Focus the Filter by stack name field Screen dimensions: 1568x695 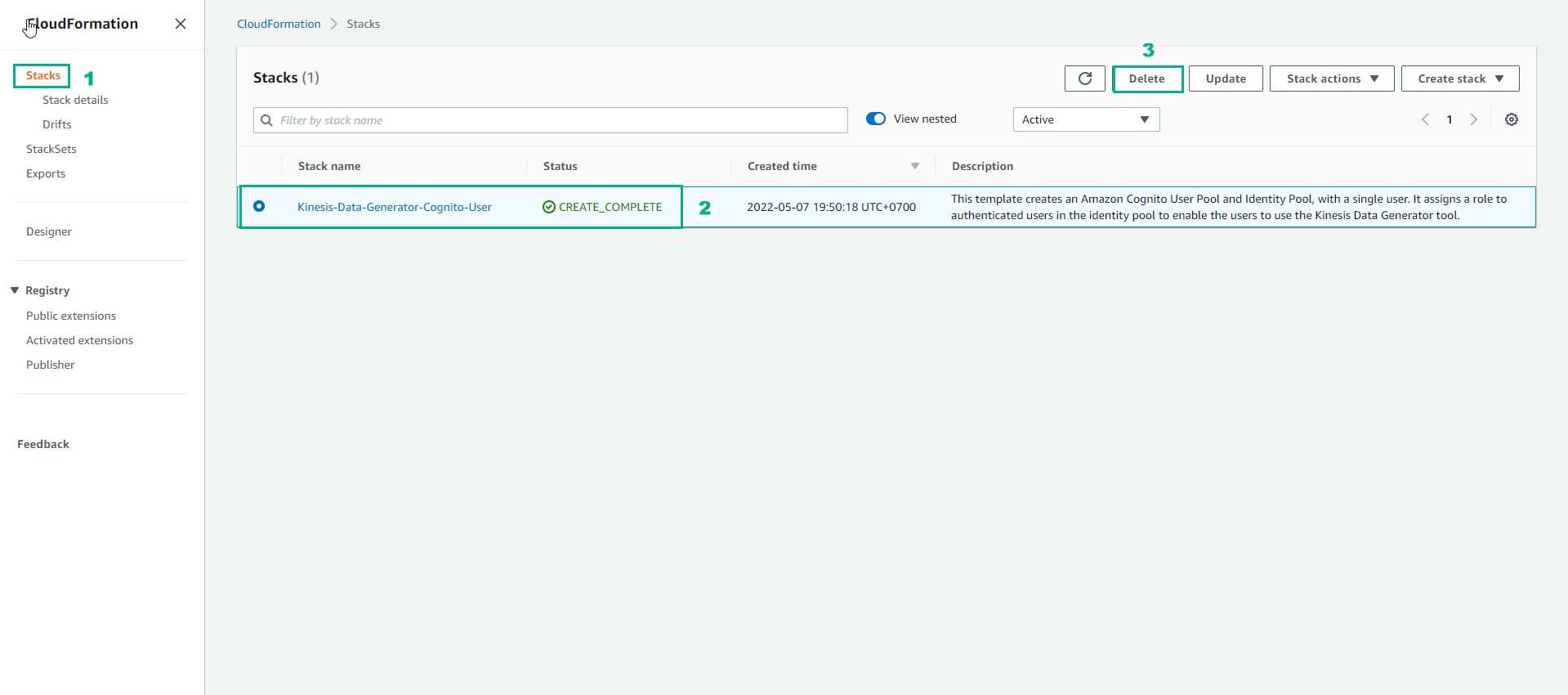[x=551, y=120]
